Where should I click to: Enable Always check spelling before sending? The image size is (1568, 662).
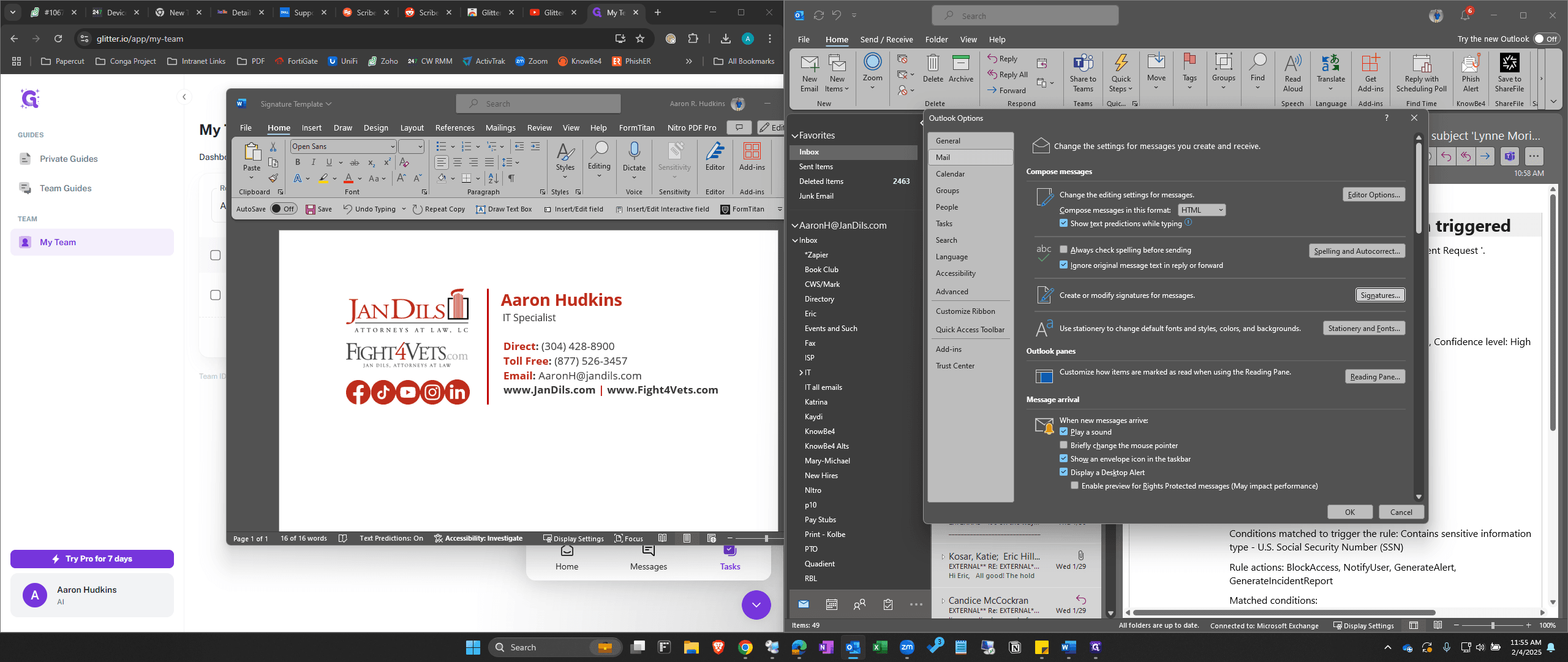pyautogui.click(x=1064, y=249)
